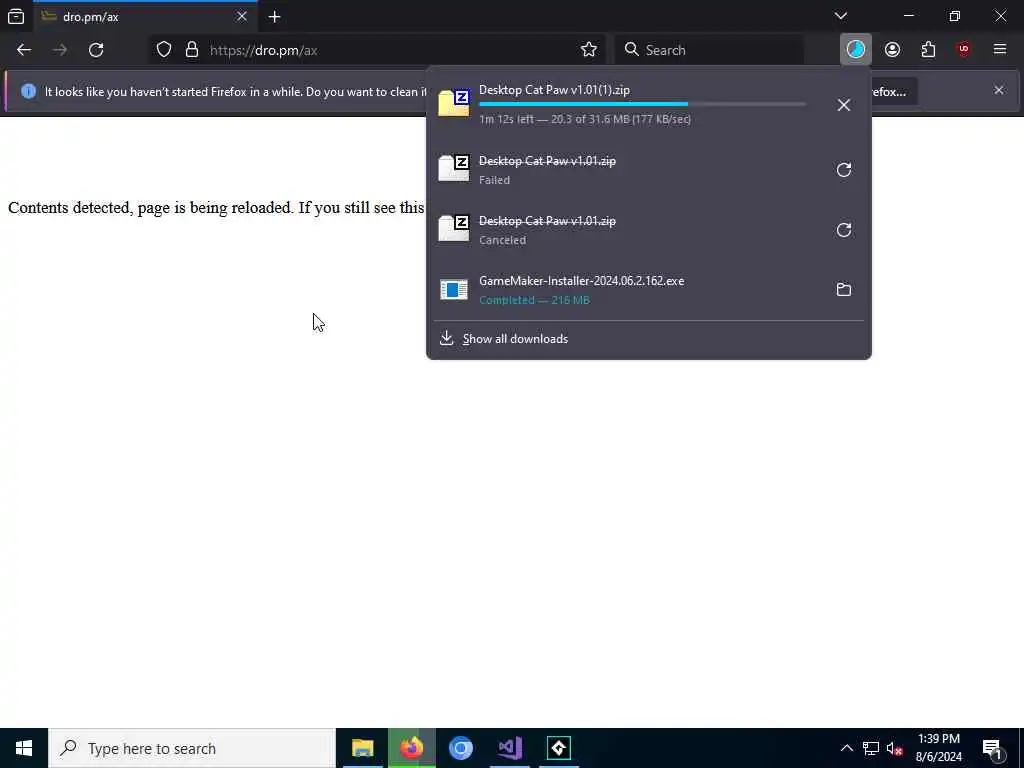Reload the dro.pm/ax page
Screen dimensions: 1024x768
(x=96, y=50)
